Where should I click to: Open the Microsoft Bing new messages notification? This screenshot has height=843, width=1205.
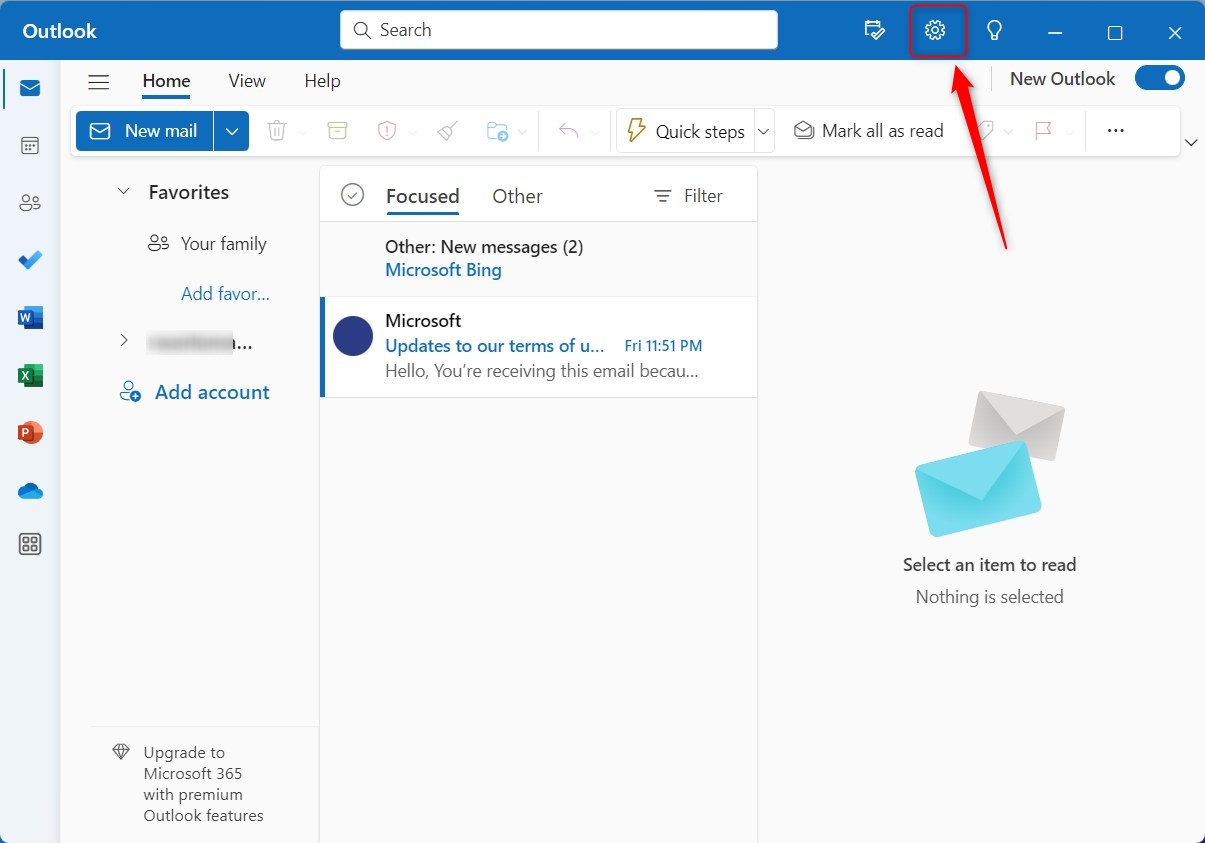443,269
